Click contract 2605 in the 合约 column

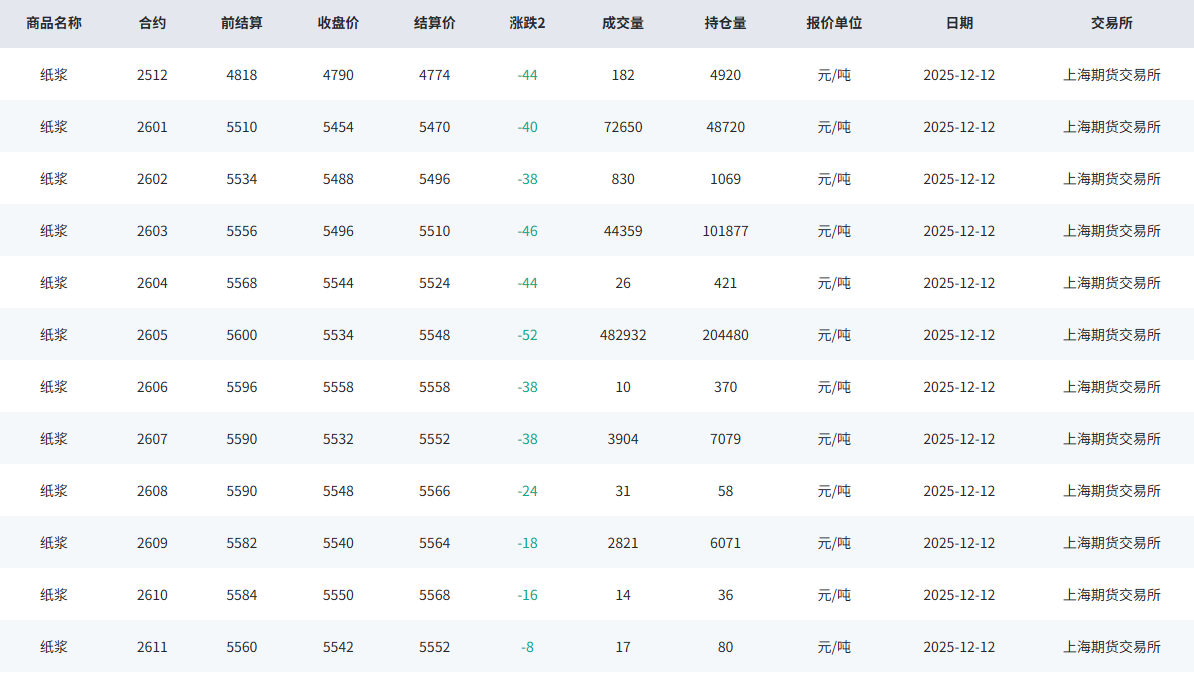[x=152, y=335]
